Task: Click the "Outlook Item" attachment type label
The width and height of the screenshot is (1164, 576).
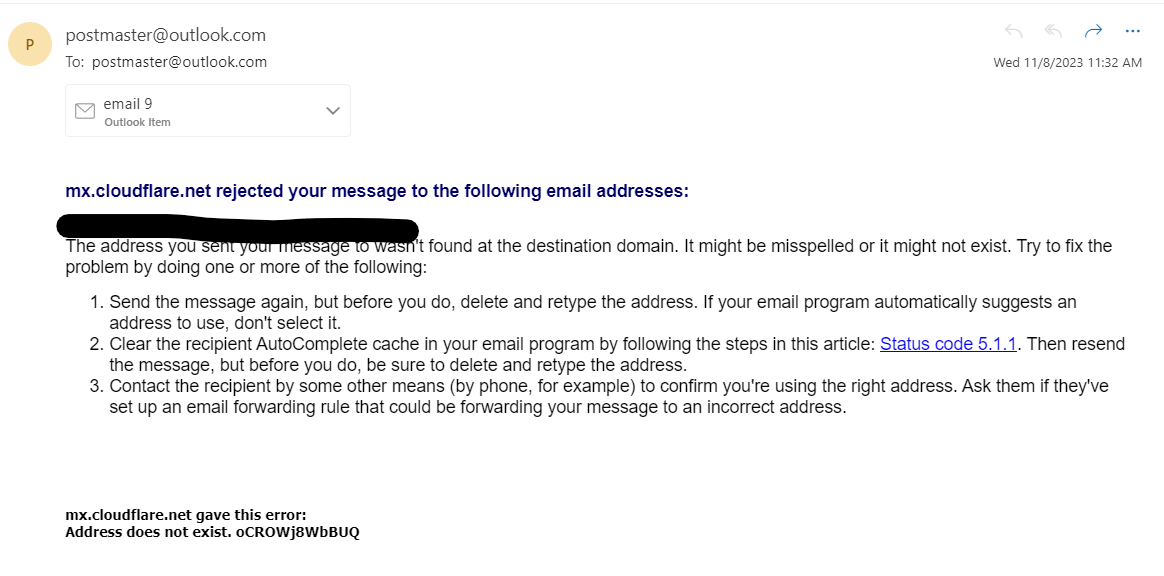Action: click(x=137, y=122)
